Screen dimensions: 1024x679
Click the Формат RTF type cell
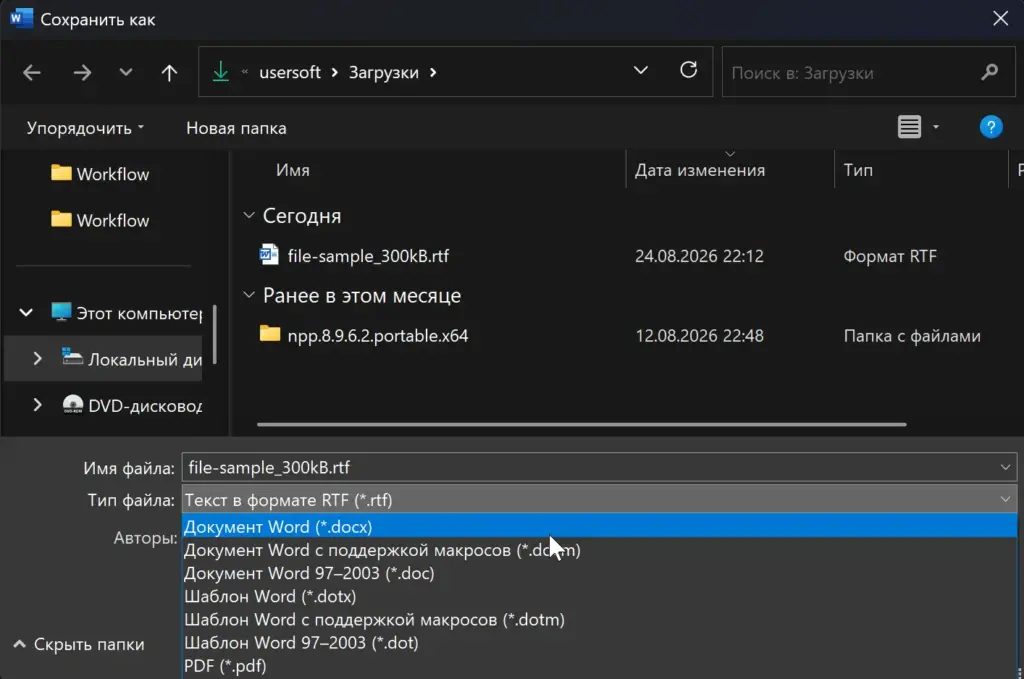click(889, 256)
